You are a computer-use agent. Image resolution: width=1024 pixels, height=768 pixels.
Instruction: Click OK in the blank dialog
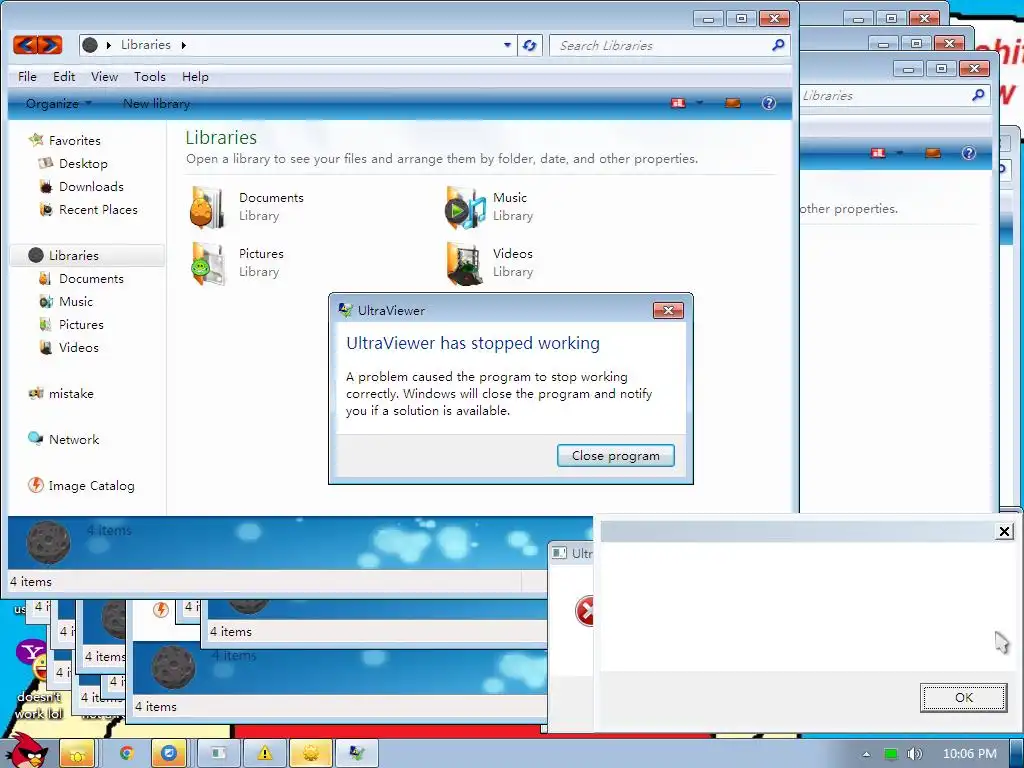pos(963,697)
